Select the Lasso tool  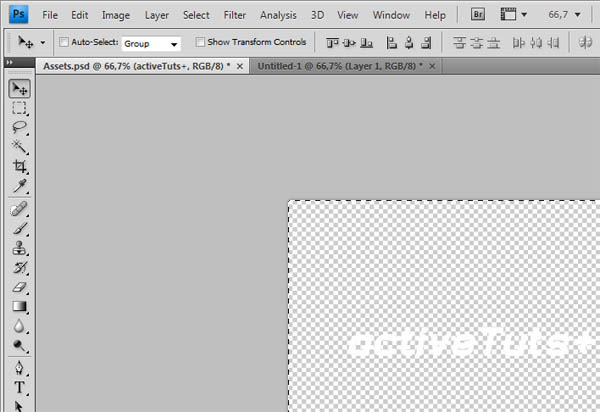coord(19,128)
